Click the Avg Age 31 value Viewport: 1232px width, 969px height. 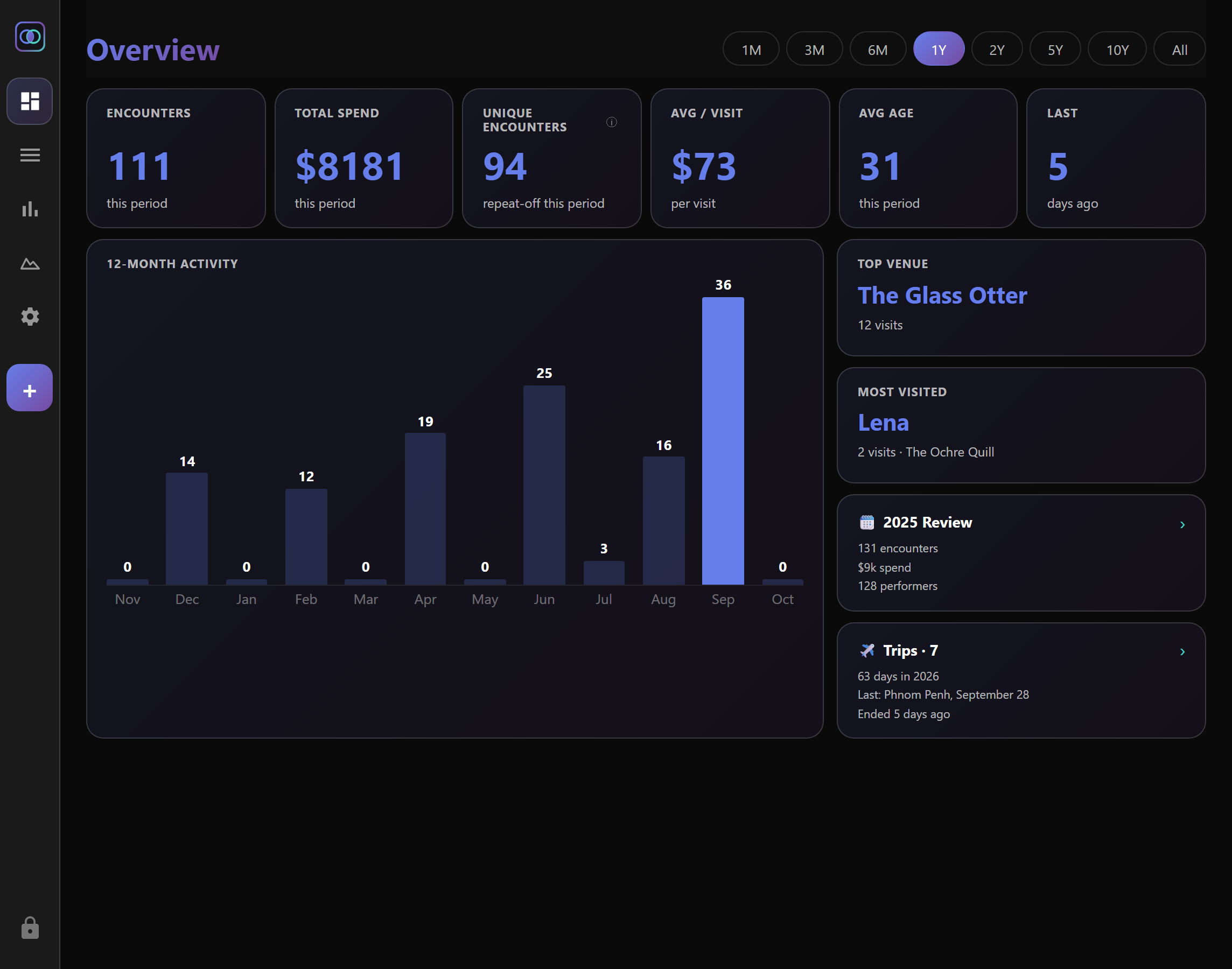[880, 166]
